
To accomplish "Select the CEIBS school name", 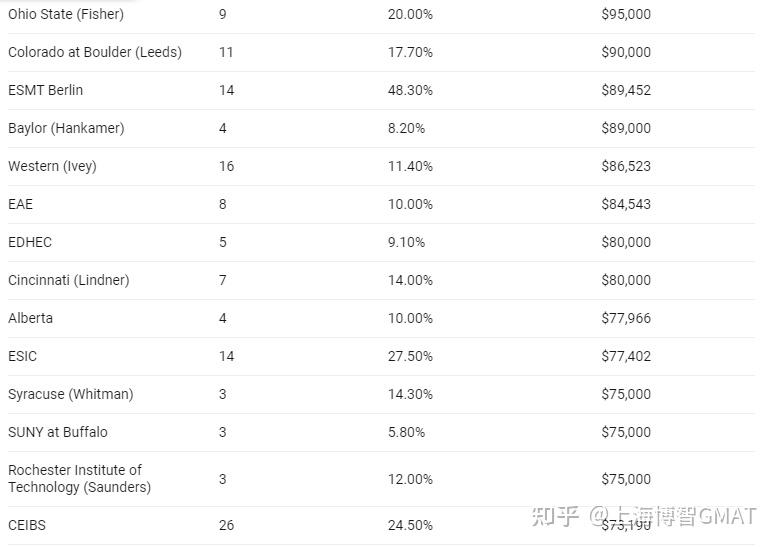I will click(27, 525).
